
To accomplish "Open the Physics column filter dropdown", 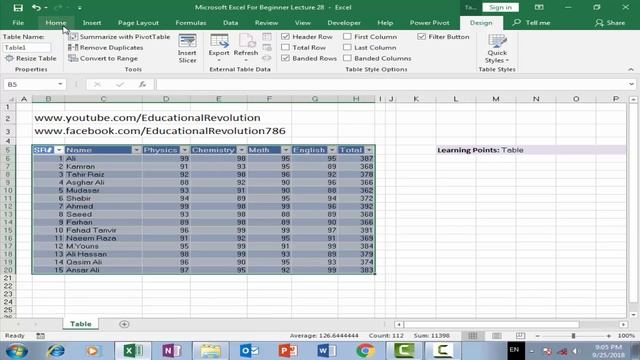I will 184,150.
